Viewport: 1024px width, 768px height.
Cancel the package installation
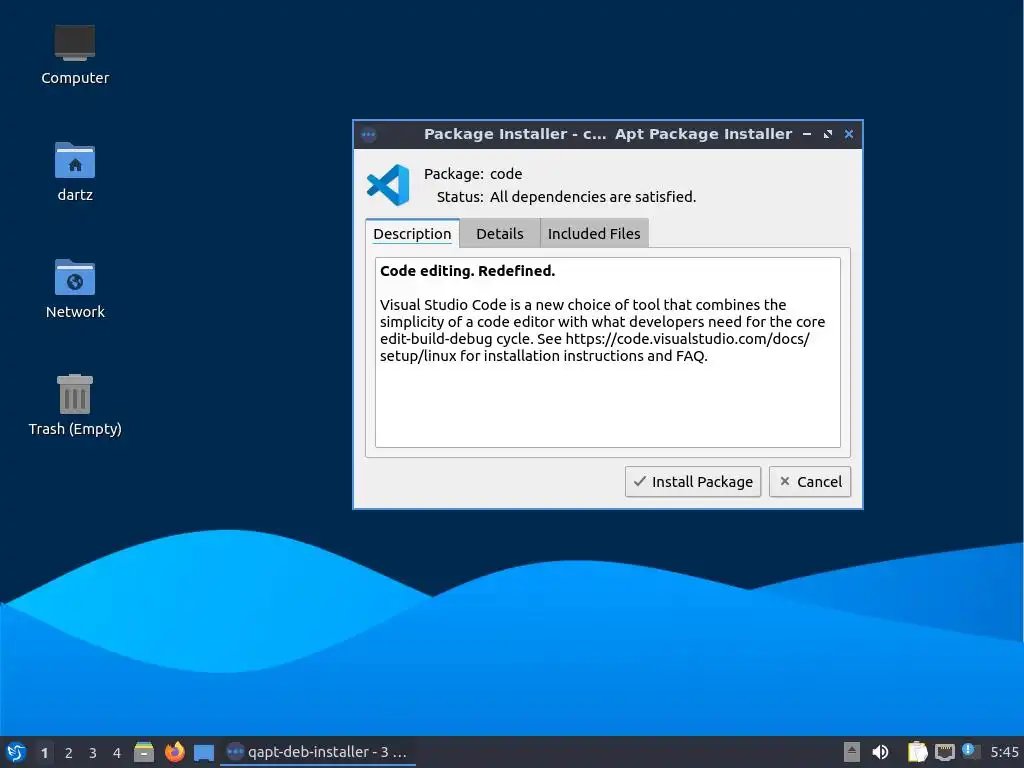pos(810,481)
